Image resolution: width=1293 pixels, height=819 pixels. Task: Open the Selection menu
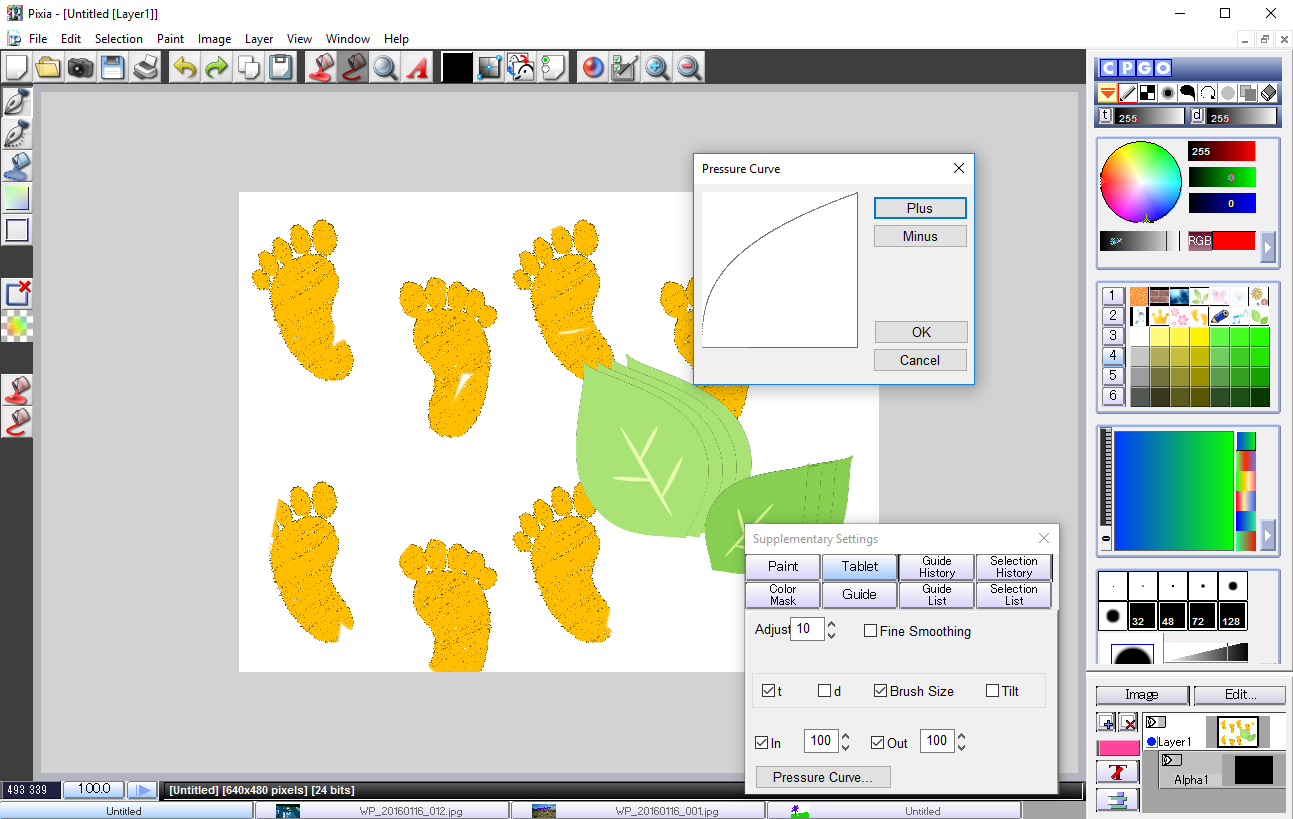tap(118, 39)
